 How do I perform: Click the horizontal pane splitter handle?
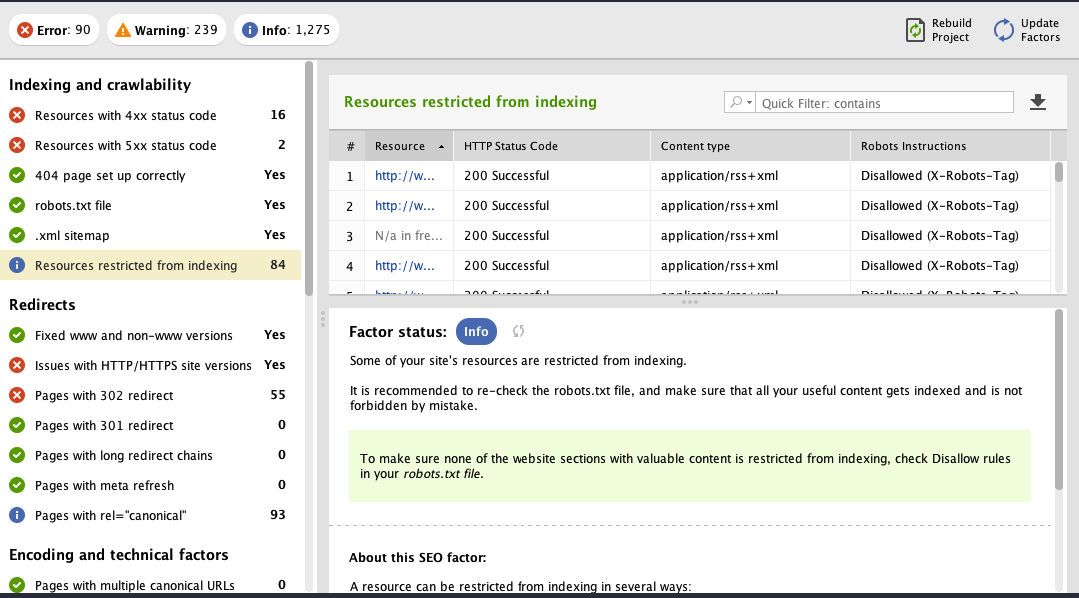pos(689,302)
